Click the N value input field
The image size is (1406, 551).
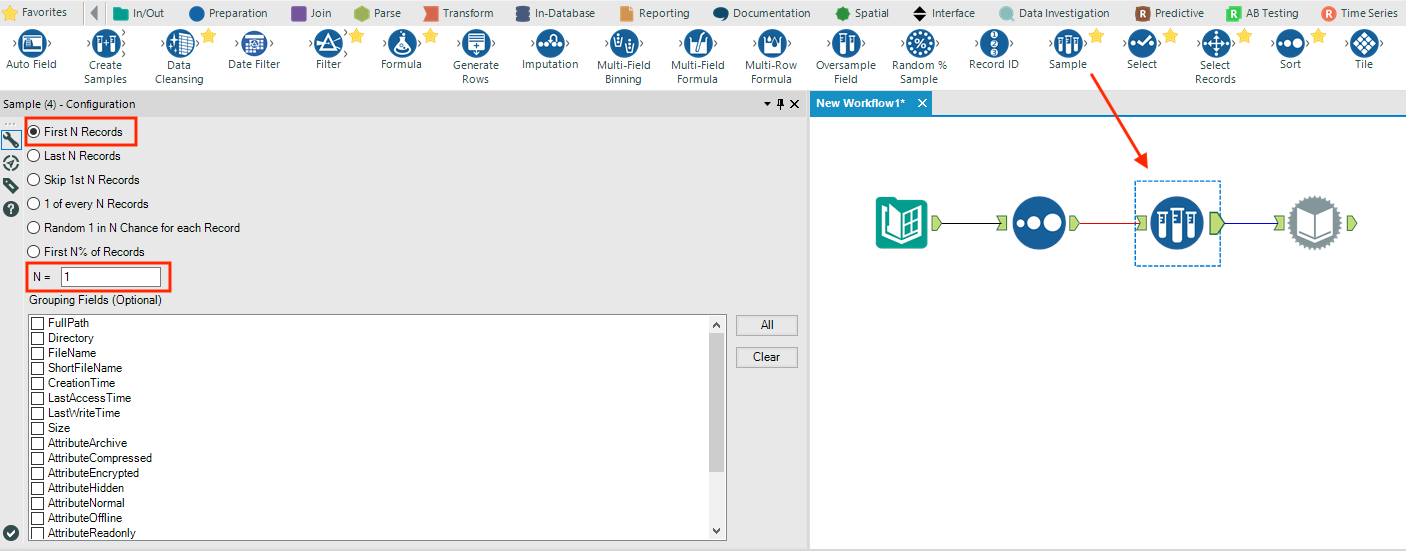pyautogui.click(x=110, y=277)
